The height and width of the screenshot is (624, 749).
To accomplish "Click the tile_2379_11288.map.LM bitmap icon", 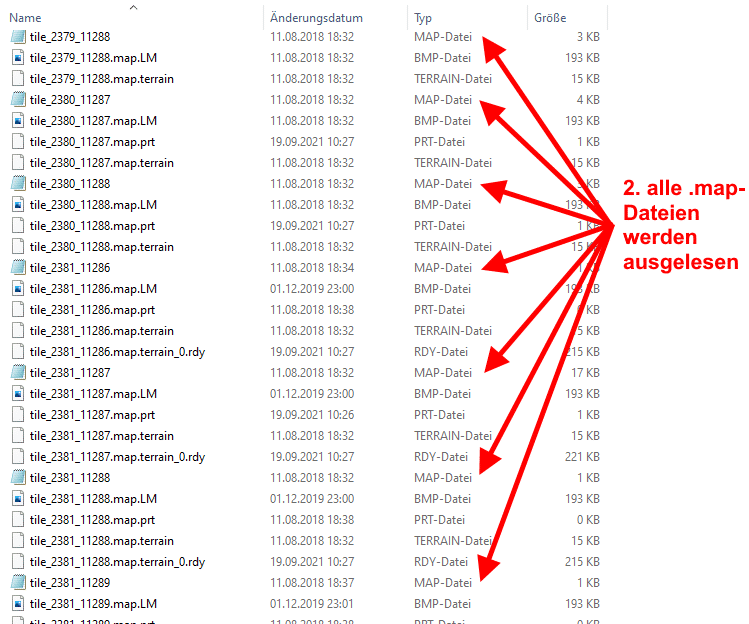I will tap(17, 58).
